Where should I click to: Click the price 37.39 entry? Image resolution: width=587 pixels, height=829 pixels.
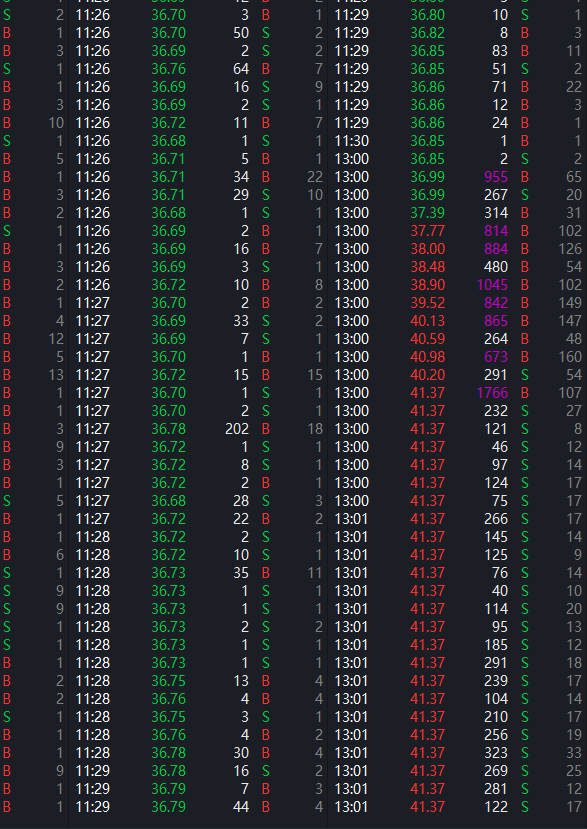[427, 213]
